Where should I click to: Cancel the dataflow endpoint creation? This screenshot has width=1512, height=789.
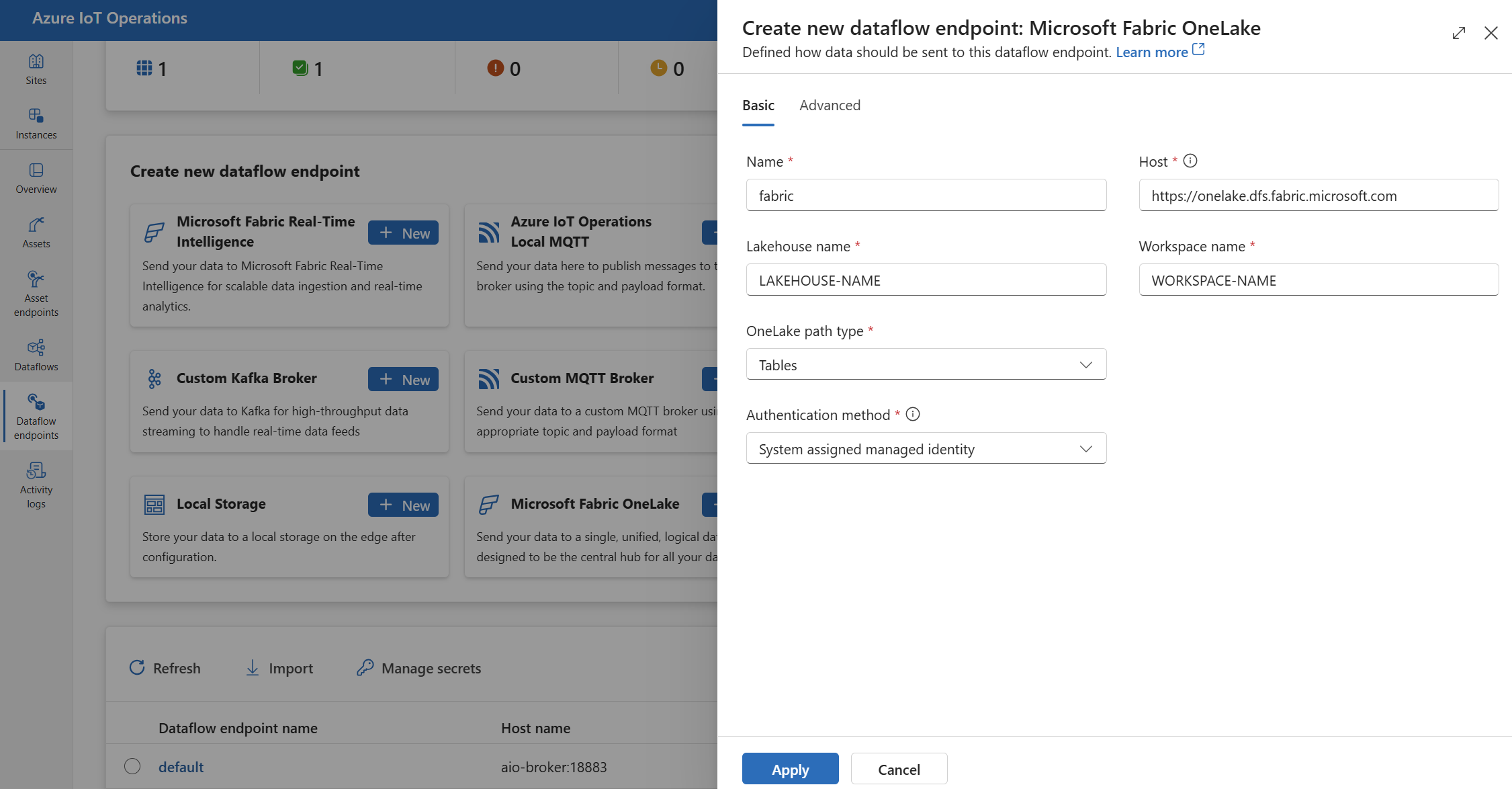coord(898,769)
